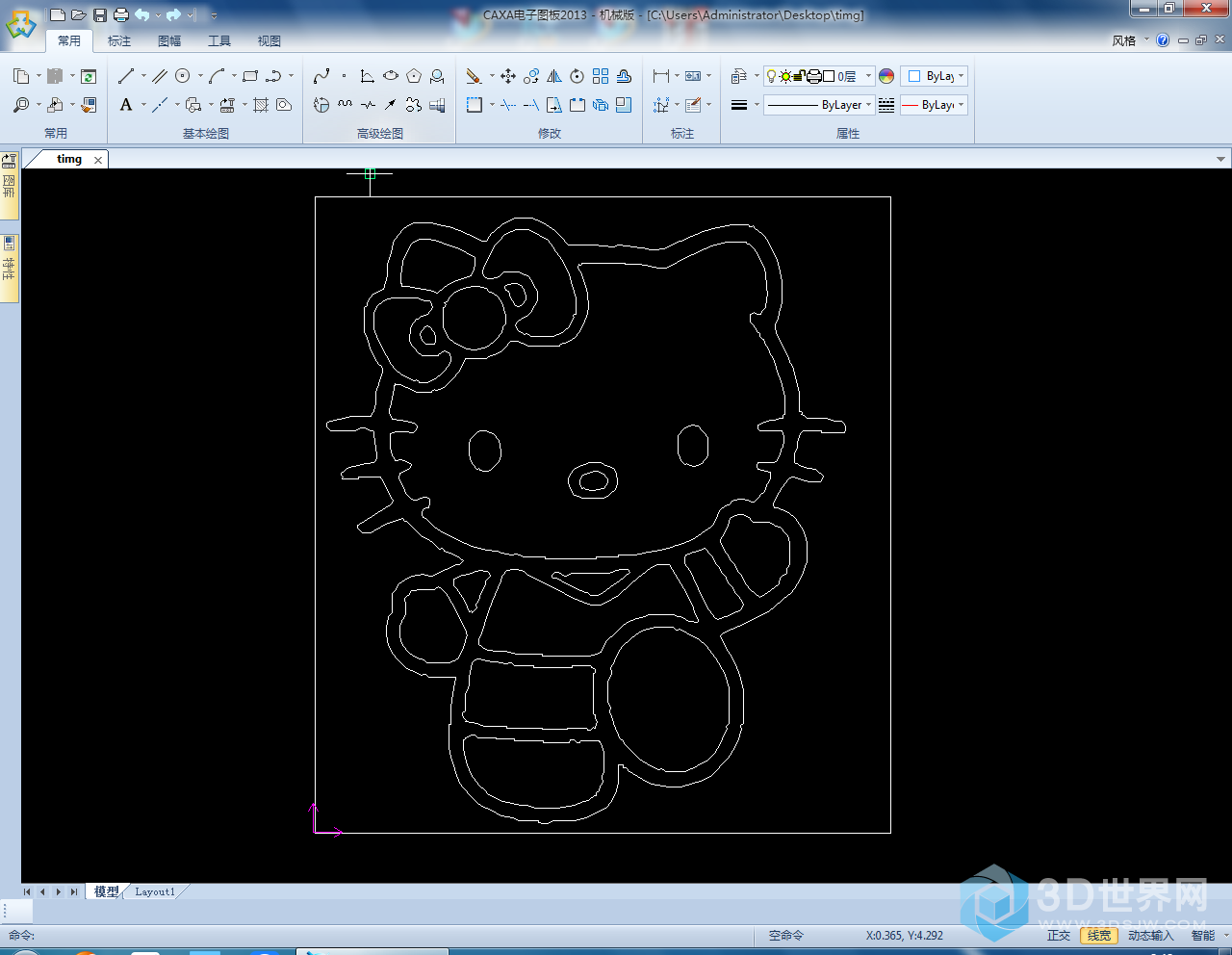Viewport: 1232px width, 955px height.
Task: Click the Print icon in quick access bar
Action: [x=120, y=14]
